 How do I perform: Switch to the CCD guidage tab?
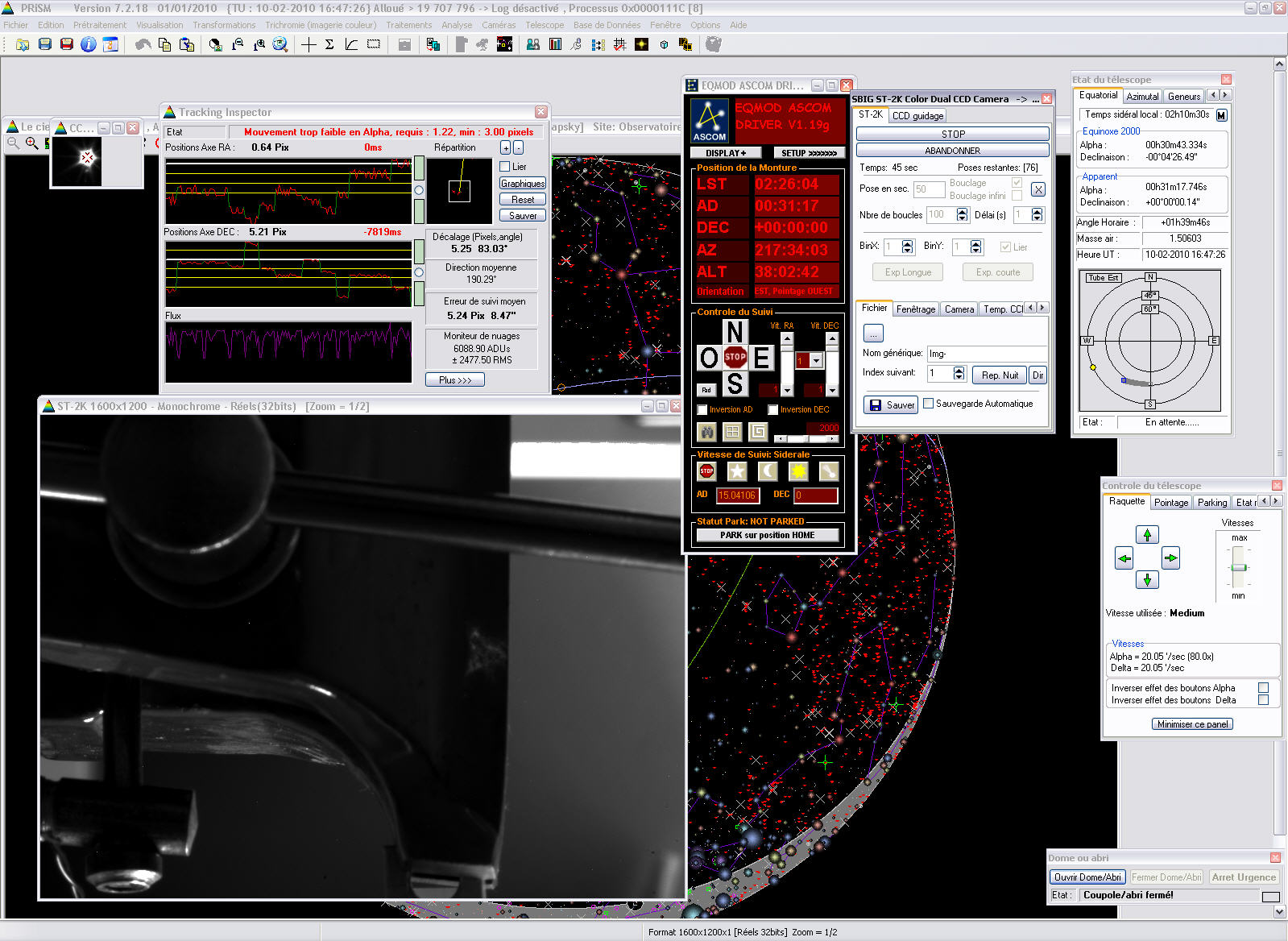(917, 116)
